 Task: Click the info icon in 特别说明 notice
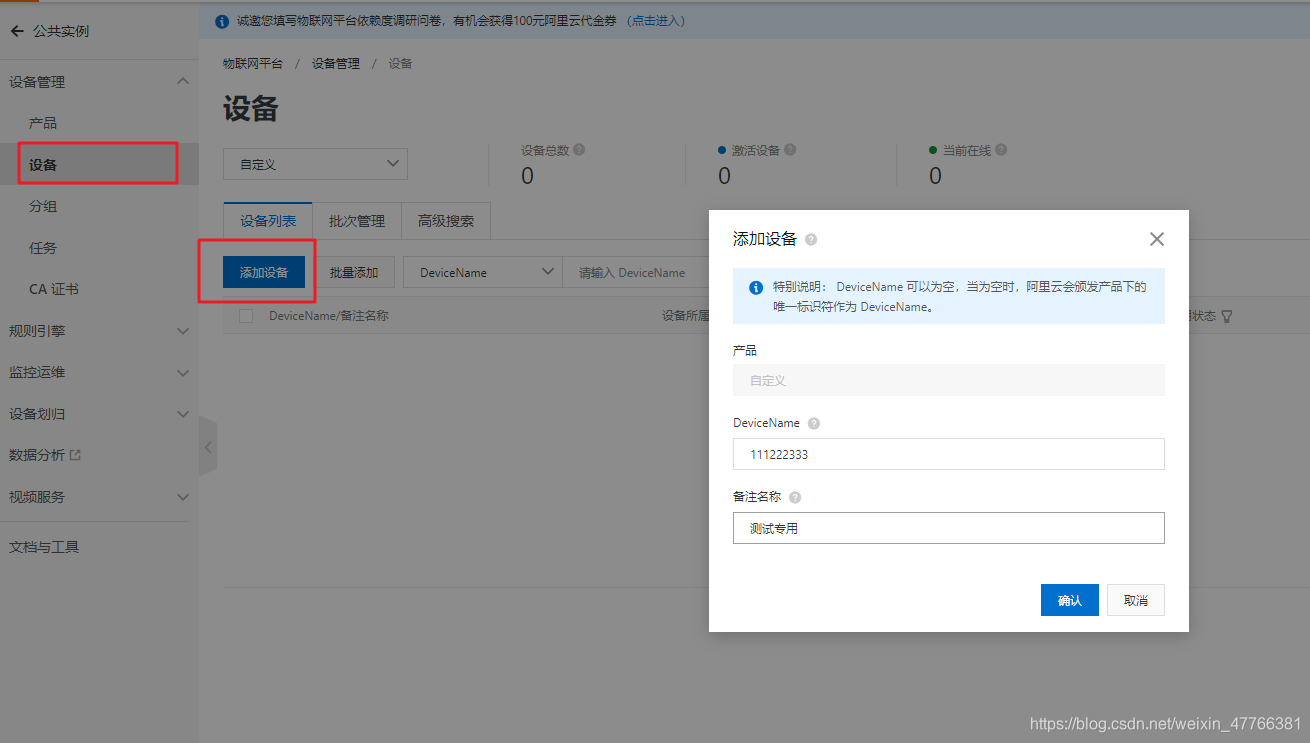pos(756,288)
